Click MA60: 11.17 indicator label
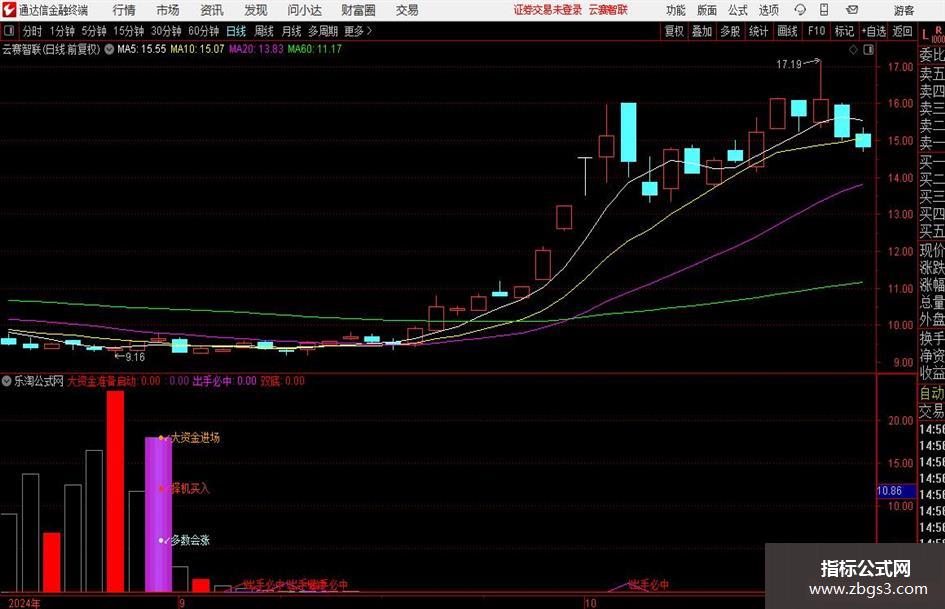The width and height of the screenshot is (945, 609). [315, 49]
